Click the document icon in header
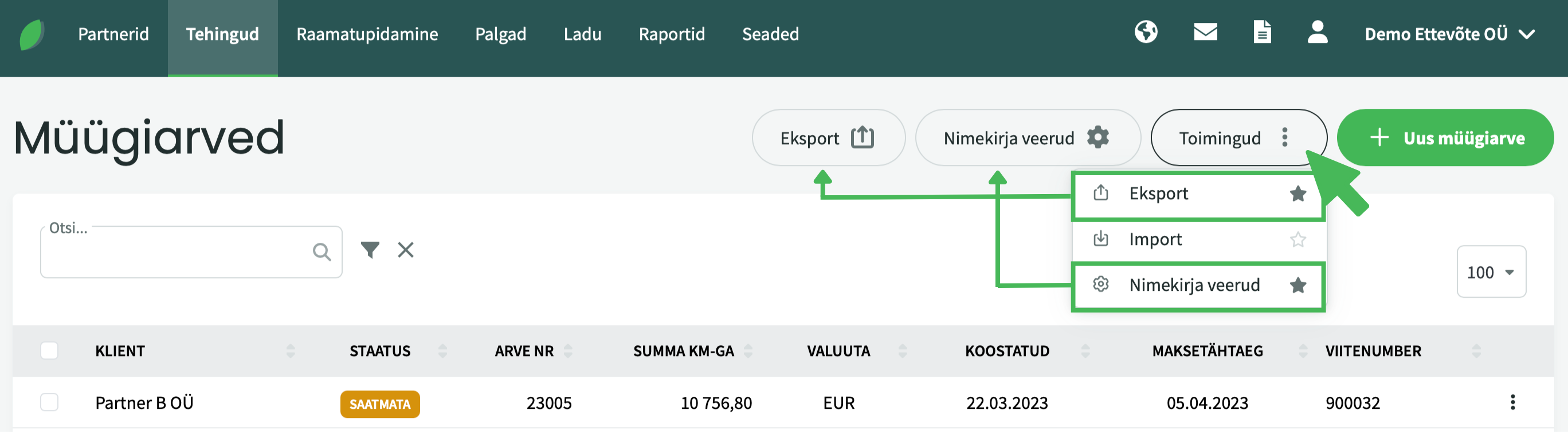1568x434 pixels. (x=1262, y=32)
